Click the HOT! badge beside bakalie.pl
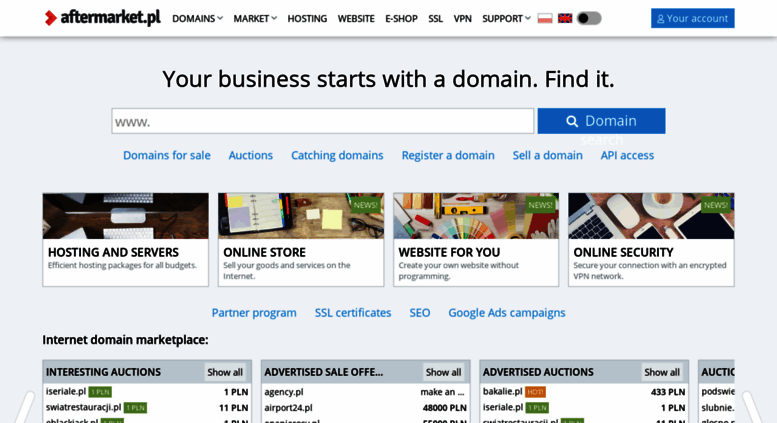The image size is (777, 423). pos(535,392)
